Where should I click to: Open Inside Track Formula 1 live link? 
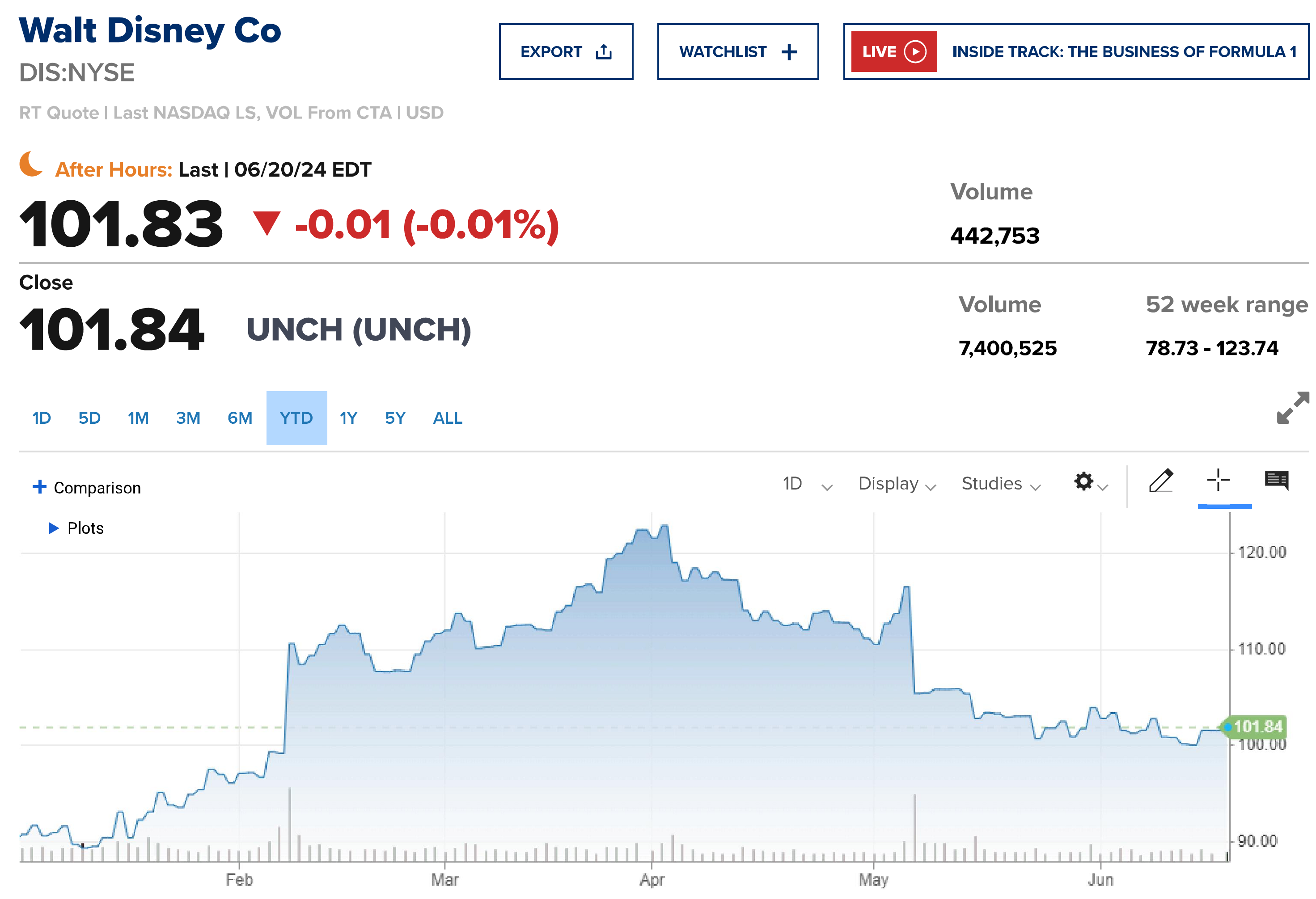1123,51
